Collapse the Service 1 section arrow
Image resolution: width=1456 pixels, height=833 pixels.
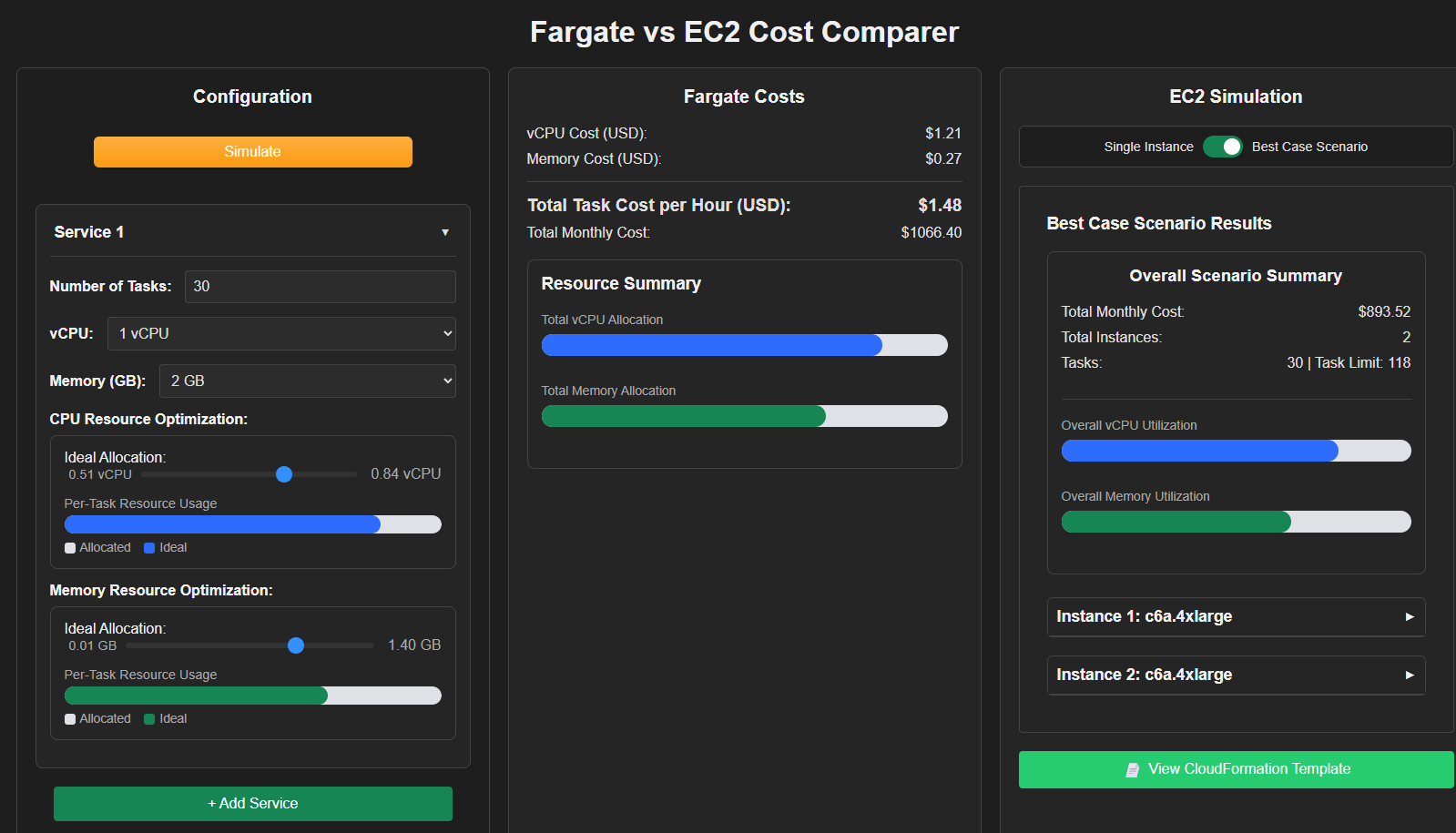[x=445, y=232]
